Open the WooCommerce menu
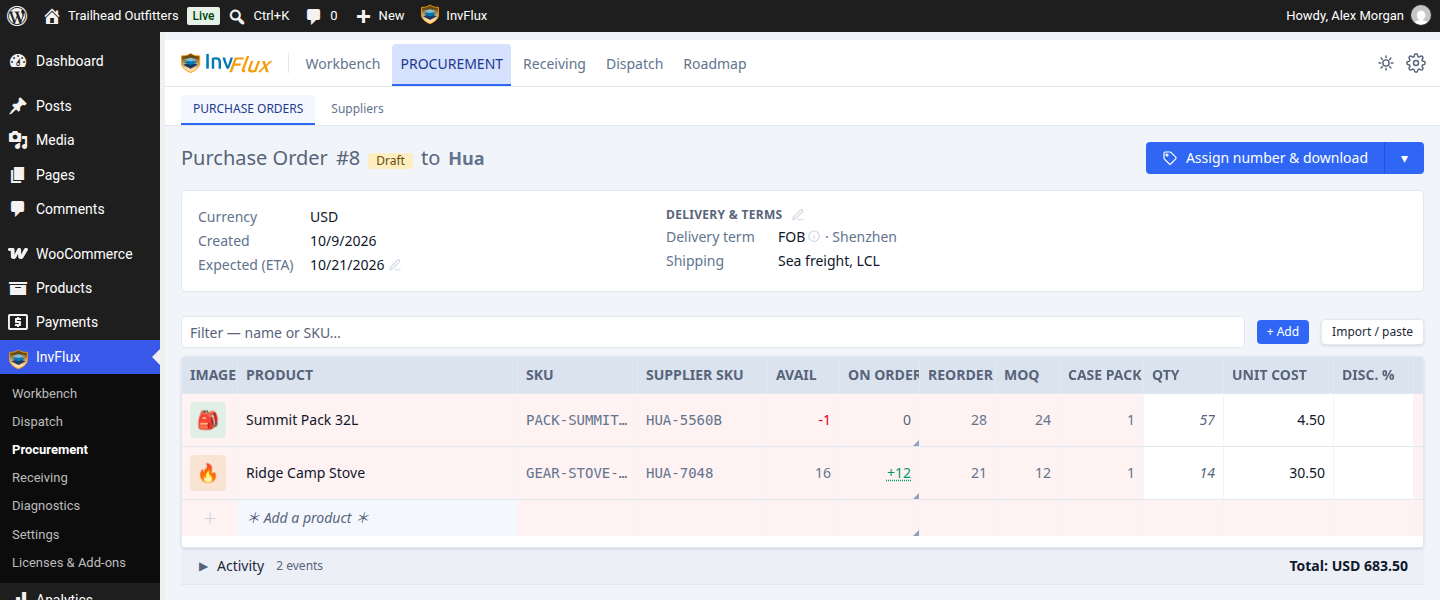The height and width of the screenshot is (600, 1440). click(x=80, y=254)
